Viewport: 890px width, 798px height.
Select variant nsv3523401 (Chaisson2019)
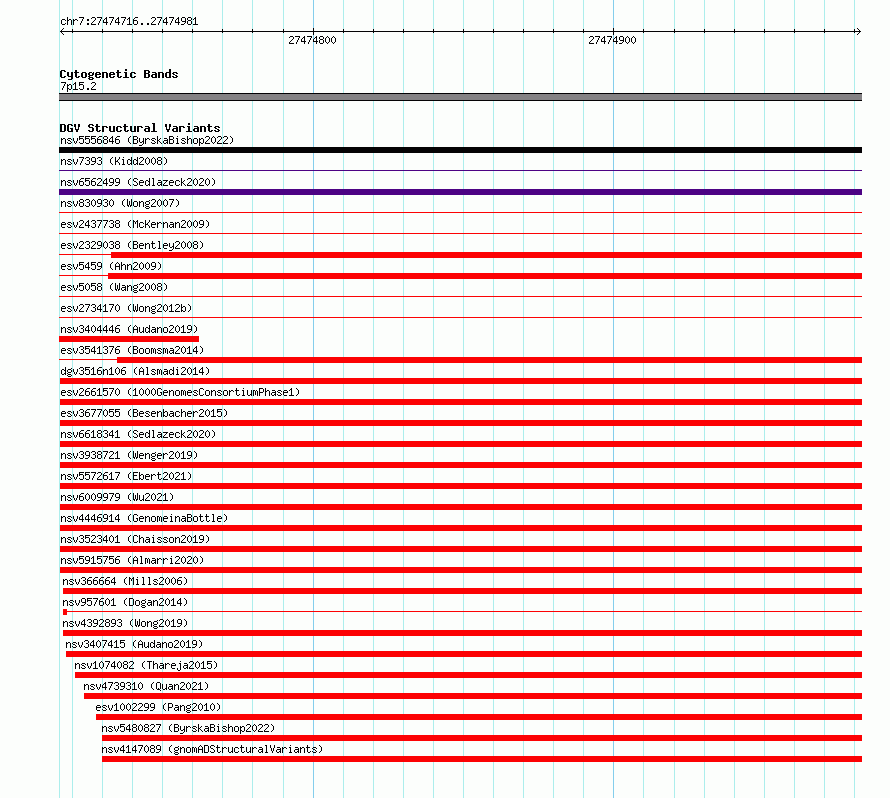[135, 539]
